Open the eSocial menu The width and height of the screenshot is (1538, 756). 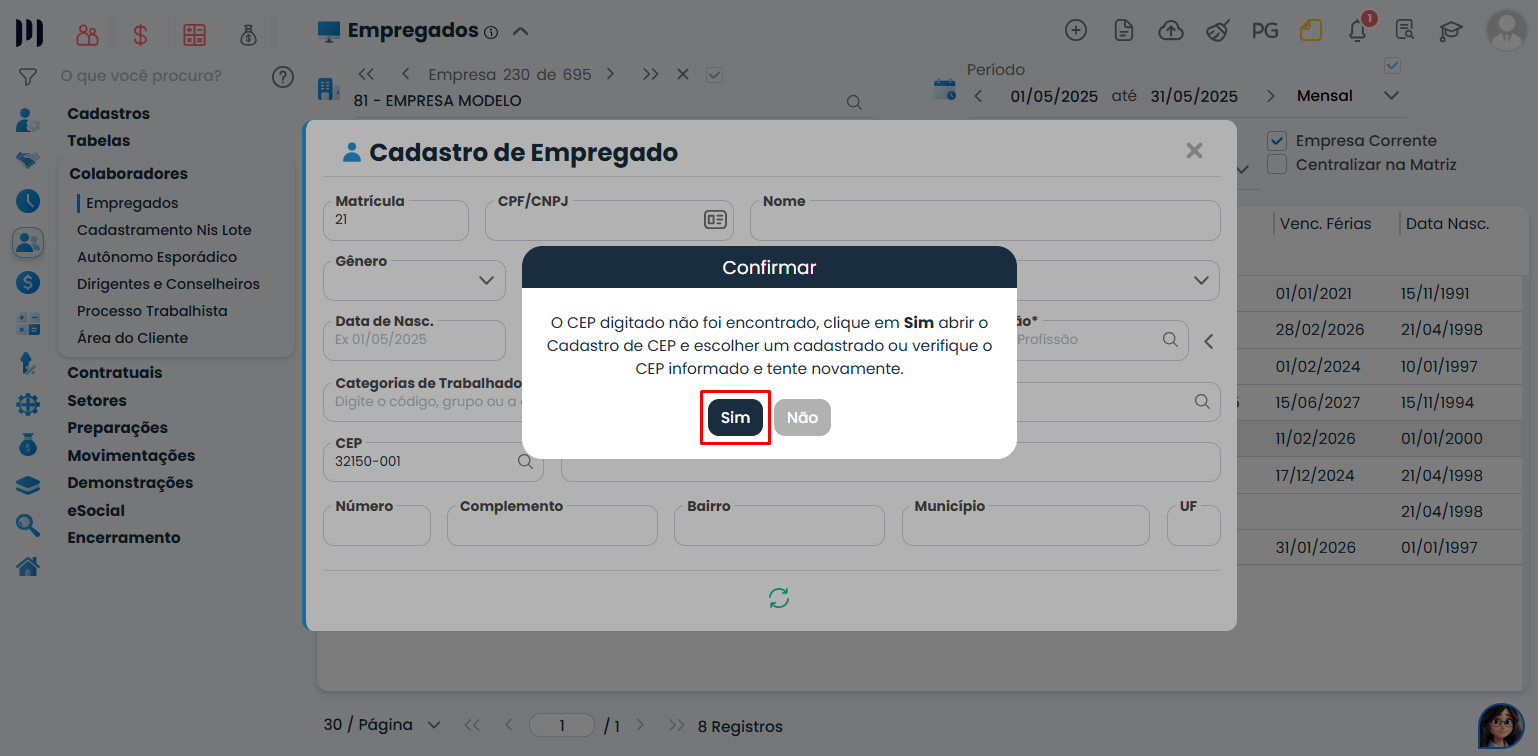(96, 511)
